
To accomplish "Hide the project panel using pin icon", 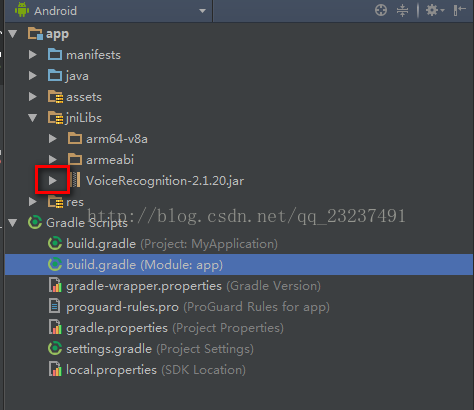I will [459, 10].
